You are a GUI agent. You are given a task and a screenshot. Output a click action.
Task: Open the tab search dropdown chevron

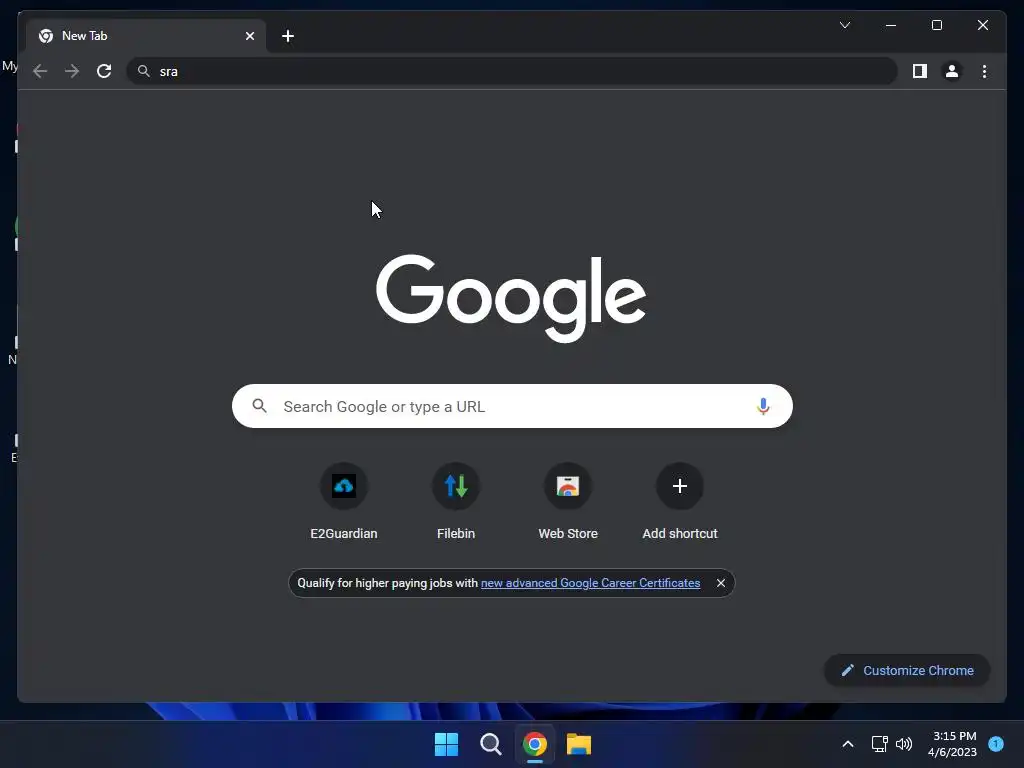(x=844, y=25)
